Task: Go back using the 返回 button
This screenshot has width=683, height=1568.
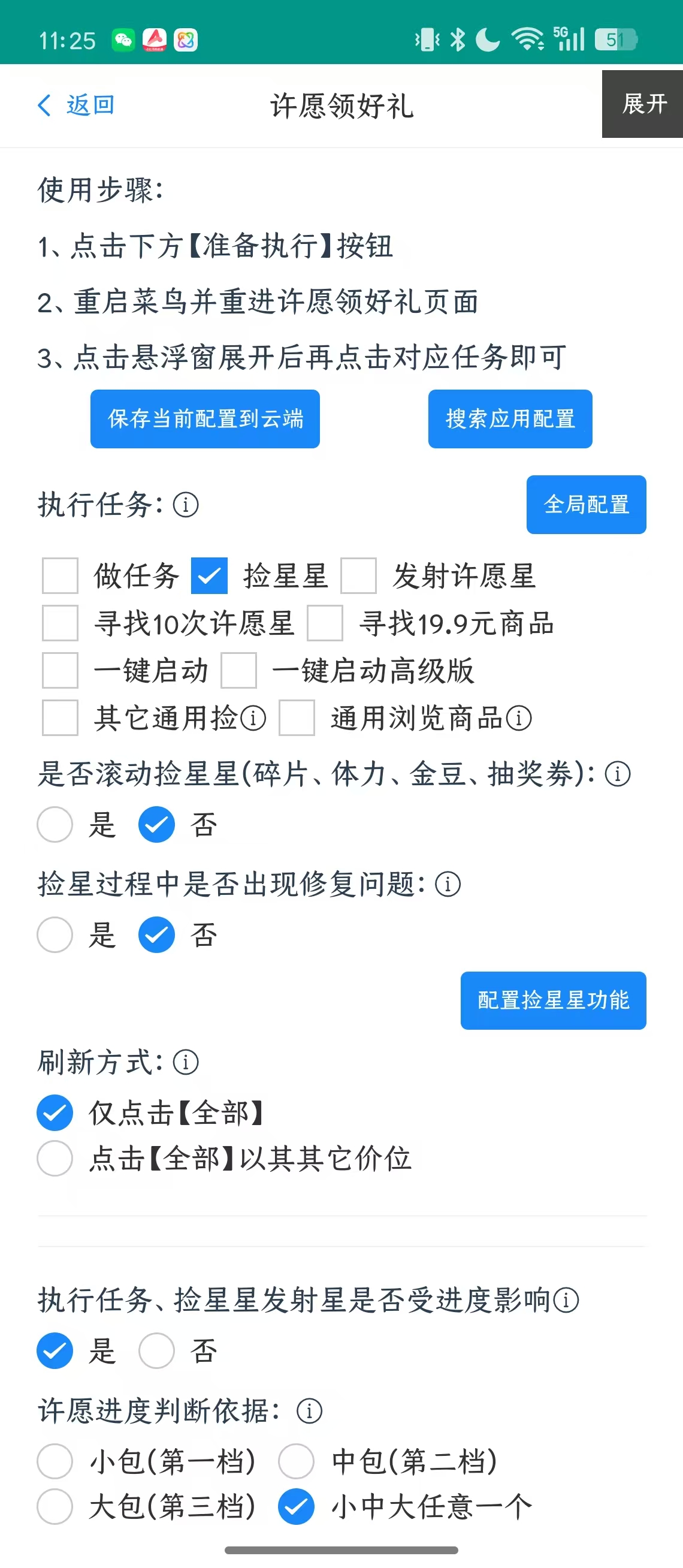Action: click(77, 105)
